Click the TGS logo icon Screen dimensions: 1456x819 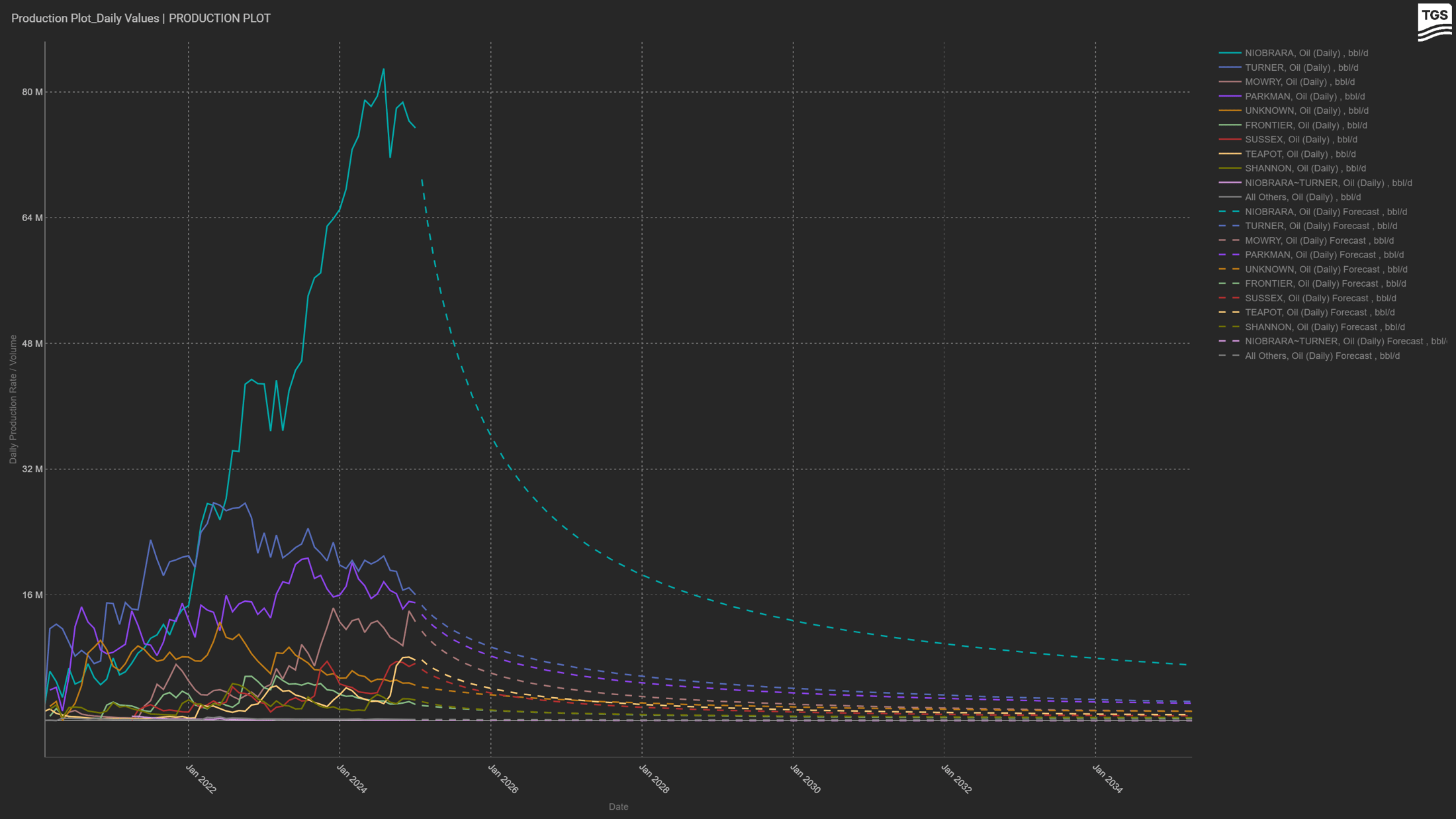[x=1434, y=22]
